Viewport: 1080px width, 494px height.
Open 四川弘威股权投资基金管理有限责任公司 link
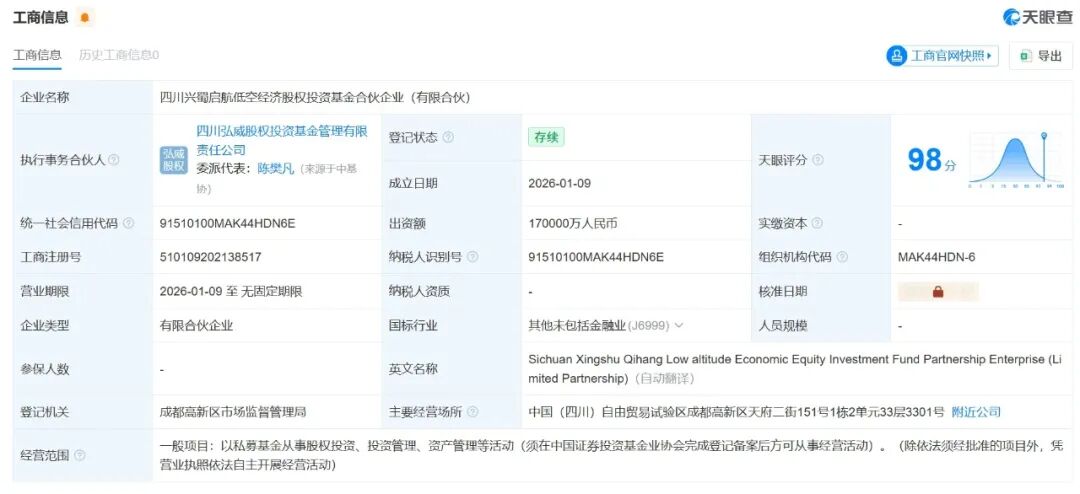point(282,141)
